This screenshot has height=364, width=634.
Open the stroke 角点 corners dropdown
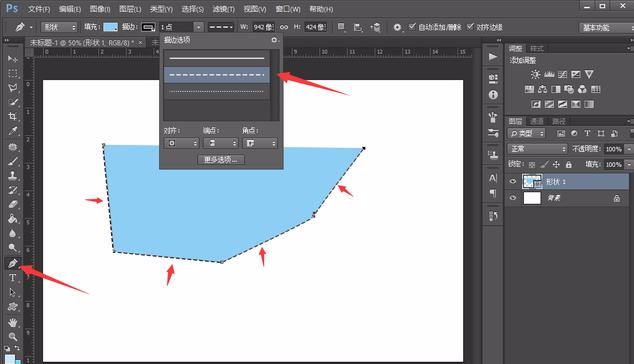pyautogui.click(x=260, y=143)
